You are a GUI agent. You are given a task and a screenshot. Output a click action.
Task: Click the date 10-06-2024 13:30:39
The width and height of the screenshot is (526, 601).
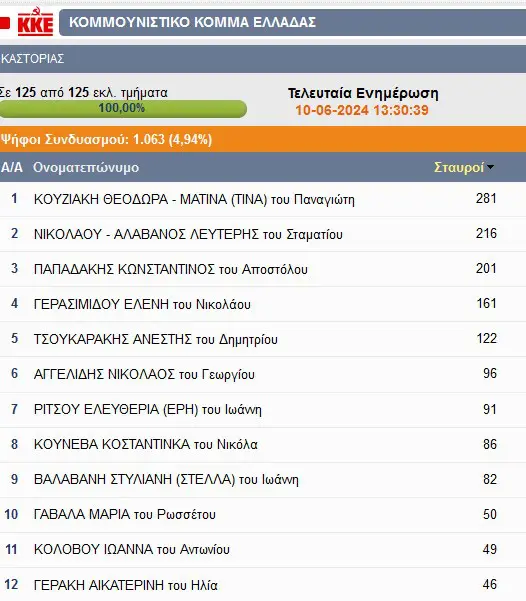pyautogui.click(x=362, y=110)
